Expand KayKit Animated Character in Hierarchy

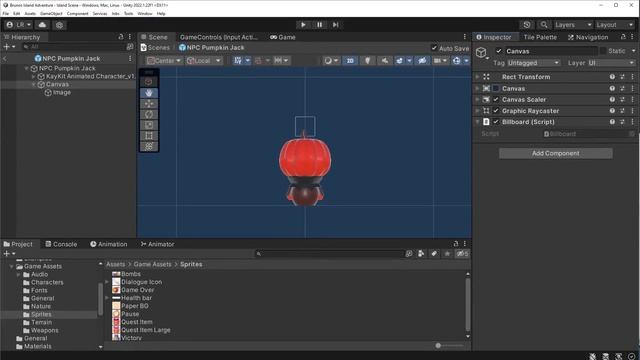pyautogui.click(x=33, y=76)
